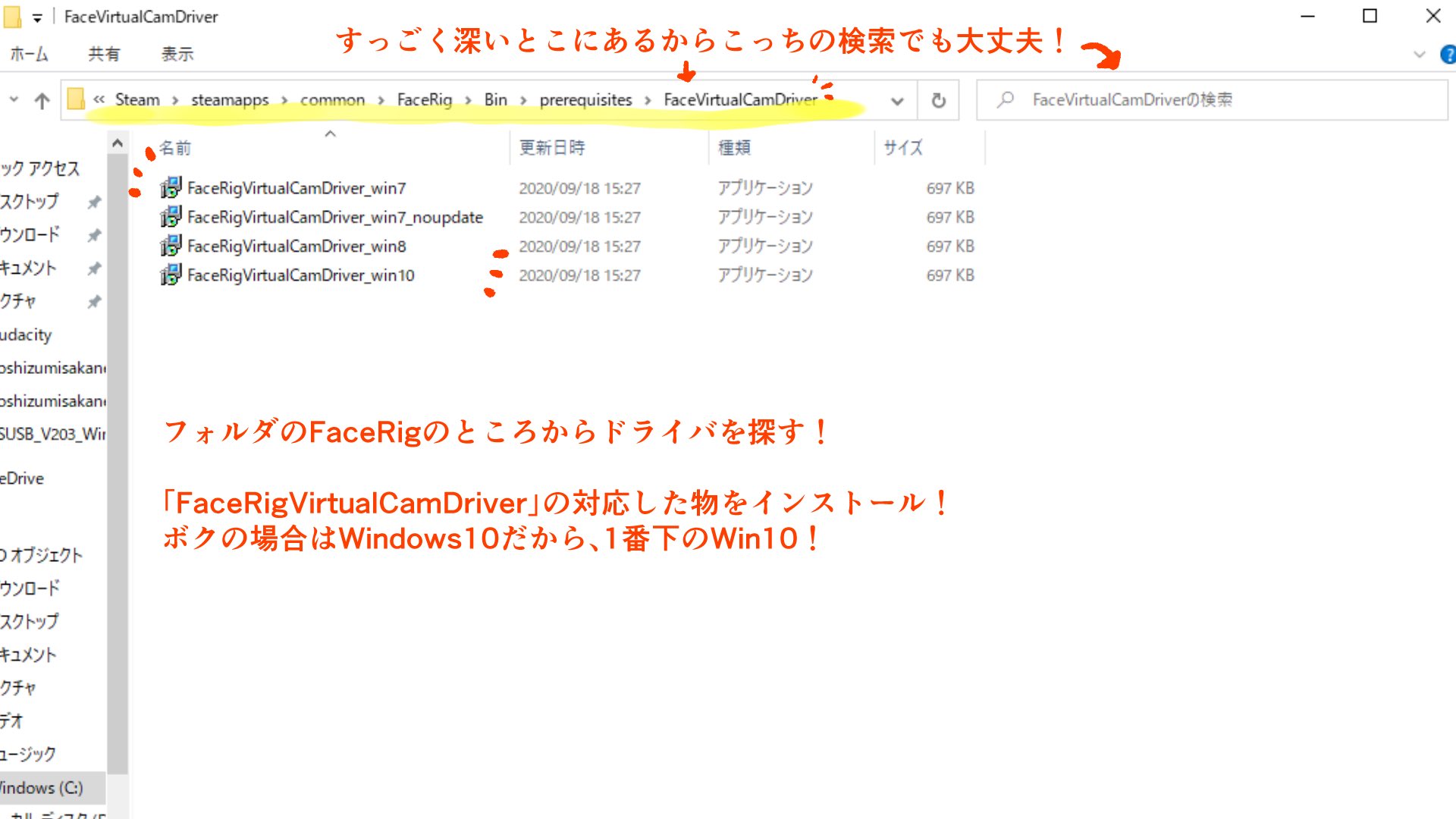Select ミュージック in navigation pane
Image resolution: width=1456 pixels, height=819 pixels.
click(28, 755)
